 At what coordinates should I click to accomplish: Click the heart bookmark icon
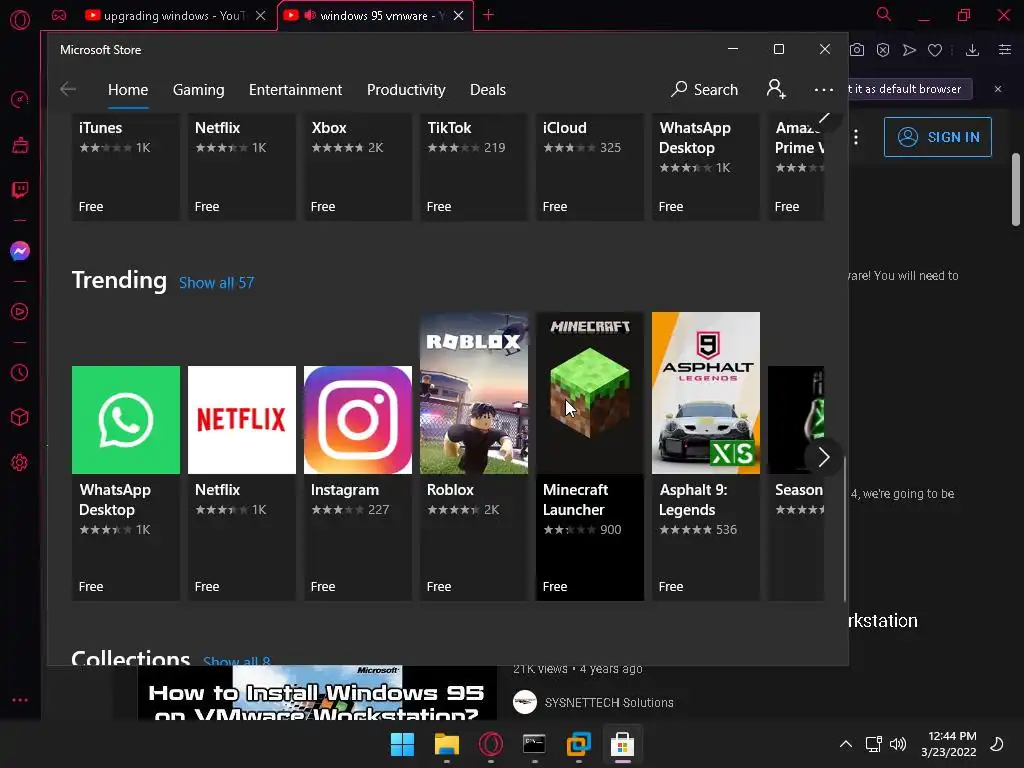tap(935, 50)
